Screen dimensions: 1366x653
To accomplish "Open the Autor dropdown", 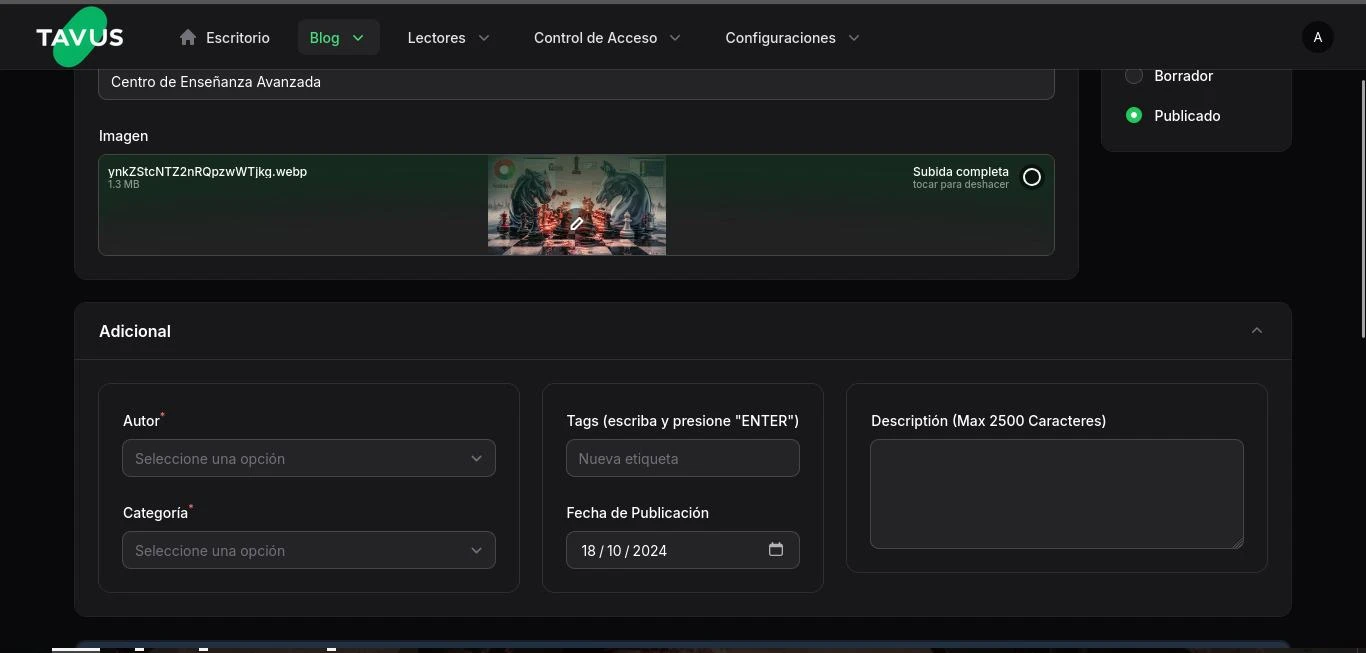I will click(x=308, y=459).
